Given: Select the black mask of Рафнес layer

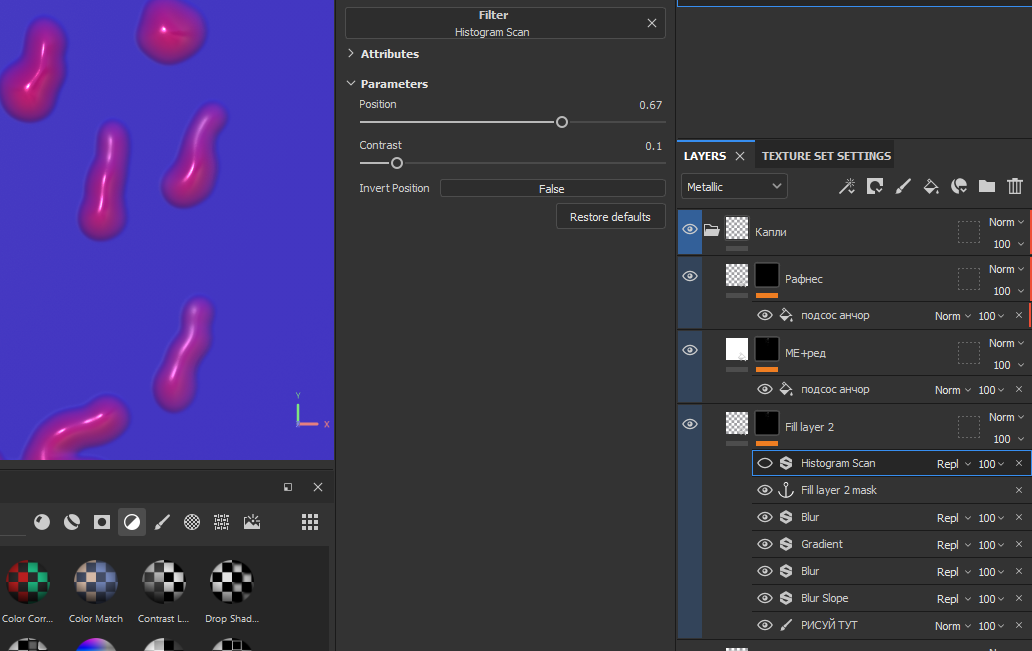Looking at the screenshot, I should (x=767, y=275).
